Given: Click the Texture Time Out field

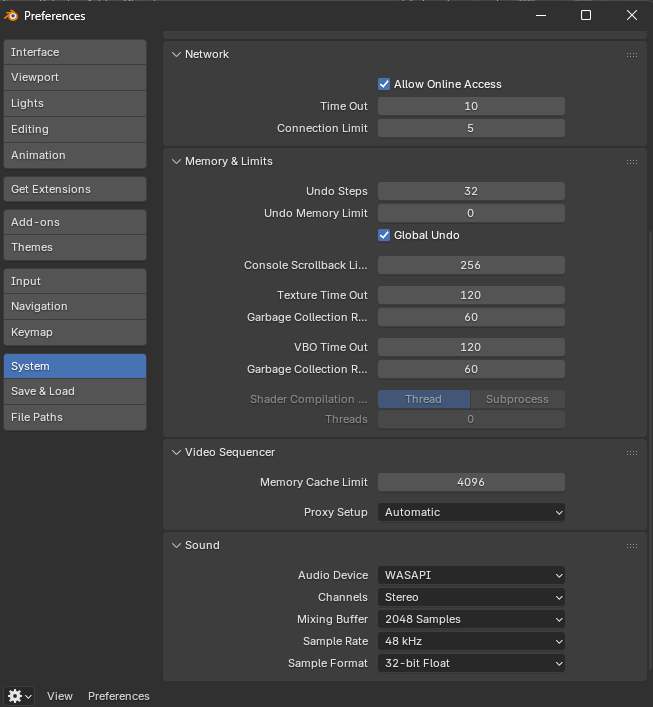Looking at the screenshot, I should click(471, 295).
